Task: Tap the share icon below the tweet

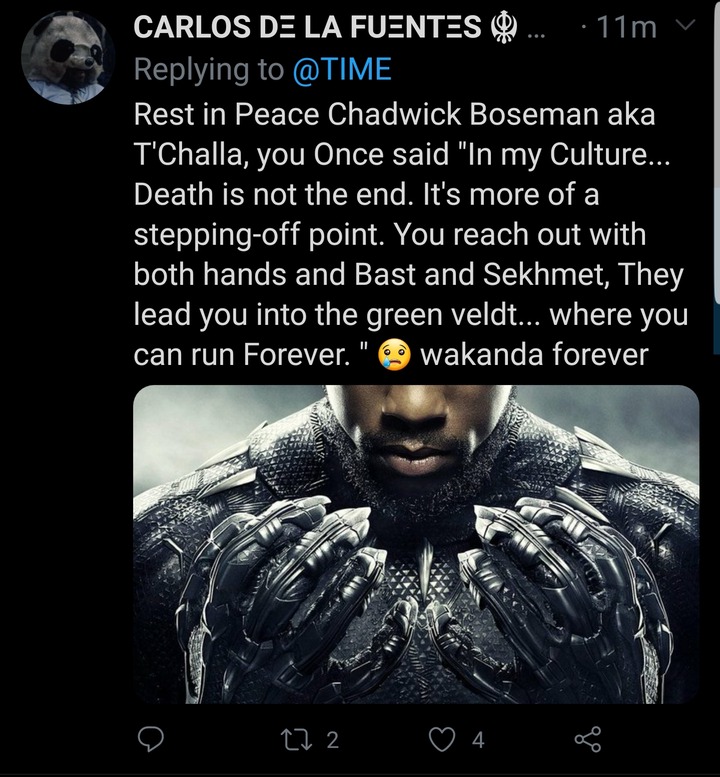Action: pos(588,739)
